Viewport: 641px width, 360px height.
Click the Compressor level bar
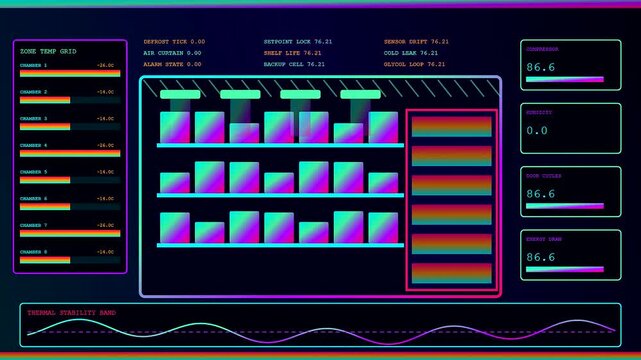[x=565, y=79]
